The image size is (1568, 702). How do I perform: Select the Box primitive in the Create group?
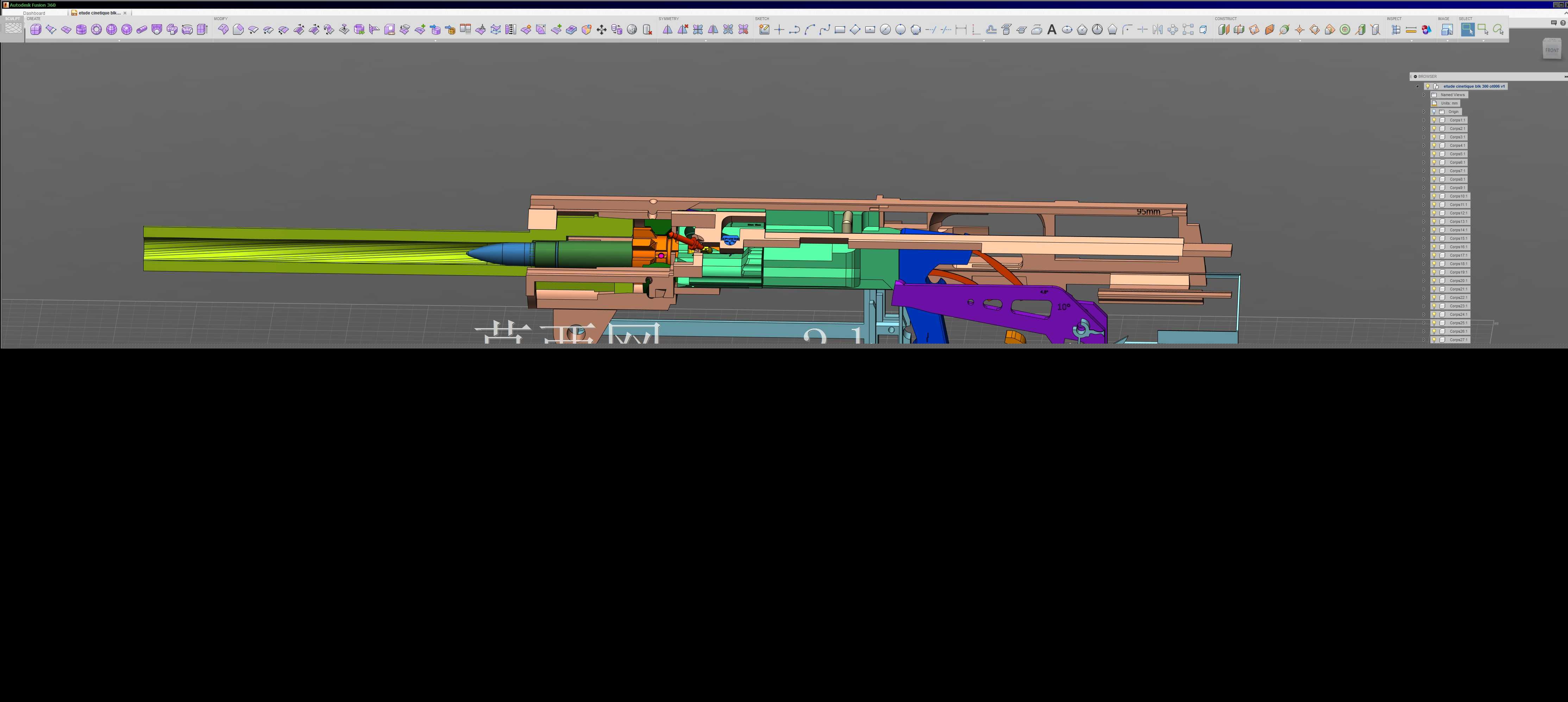(x=36, y=29)
